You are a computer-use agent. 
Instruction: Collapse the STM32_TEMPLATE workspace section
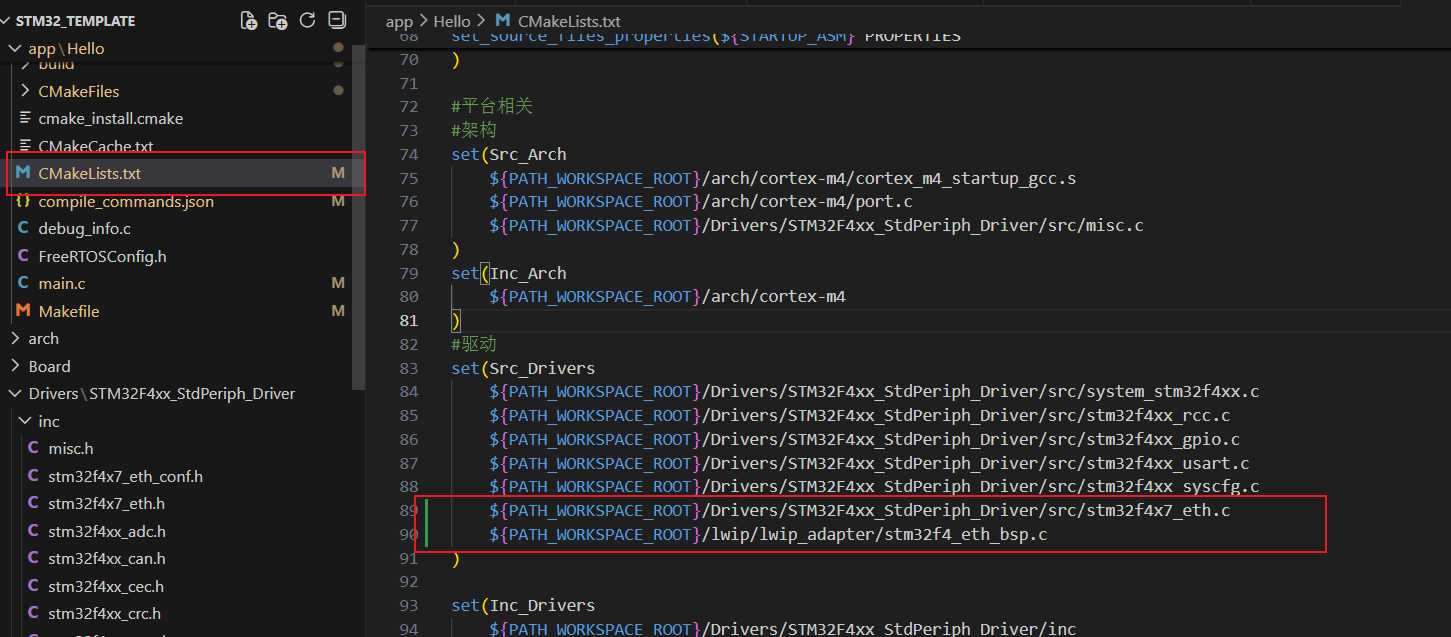pyautogui.click(x=75, y=21)
